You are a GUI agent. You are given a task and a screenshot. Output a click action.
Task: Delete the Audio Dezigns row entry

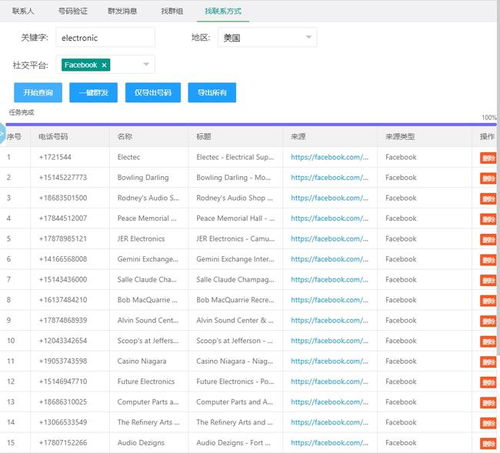click(488, 443)
